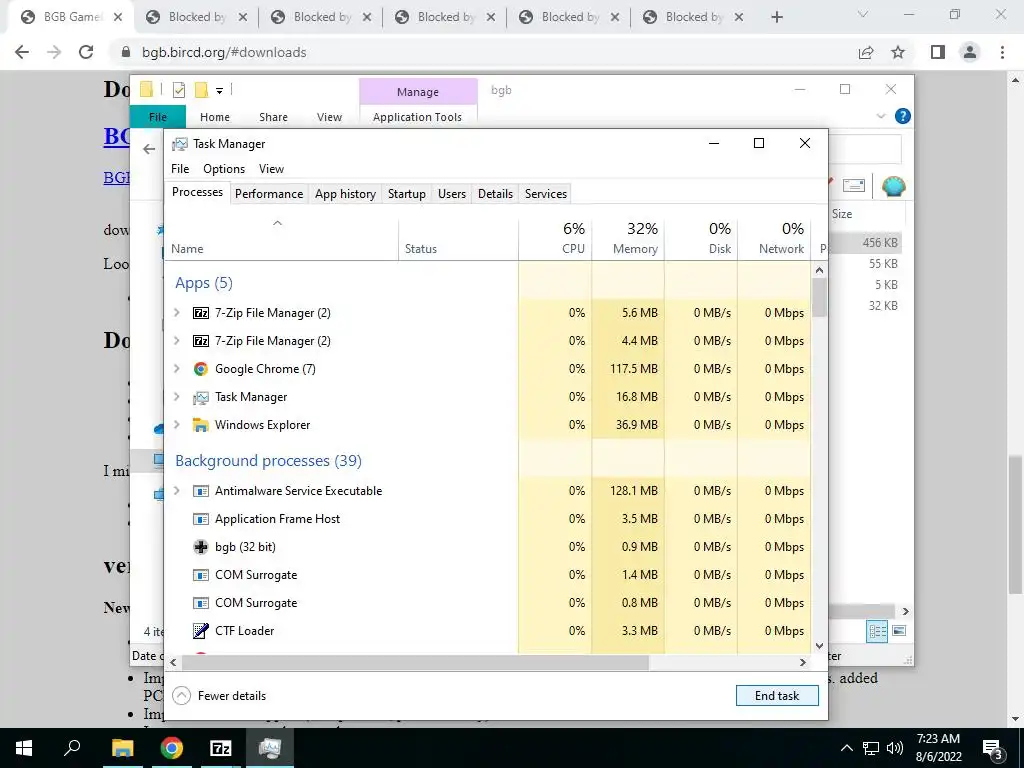The height and width of the screenshot is (768, 1024).
Task: Click the Chrome share page icon
Action: [866, 52]
